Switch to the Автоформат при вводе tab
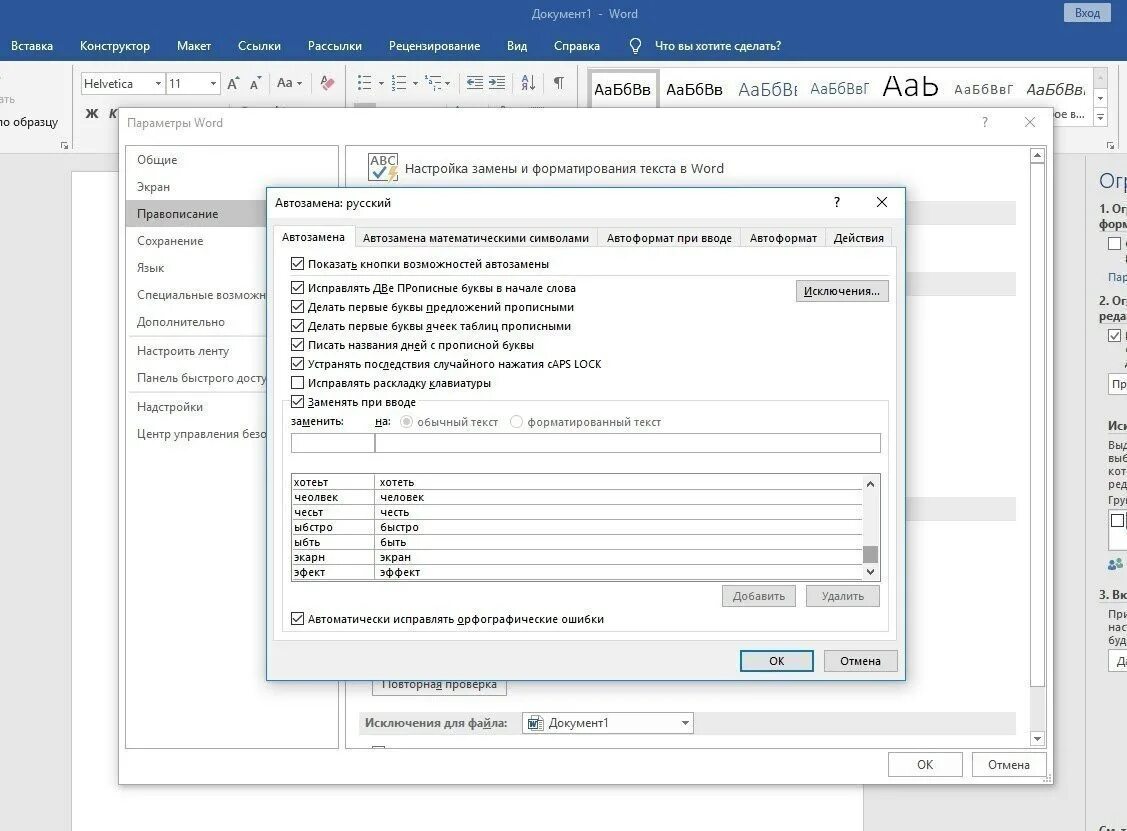 point(668,238)
